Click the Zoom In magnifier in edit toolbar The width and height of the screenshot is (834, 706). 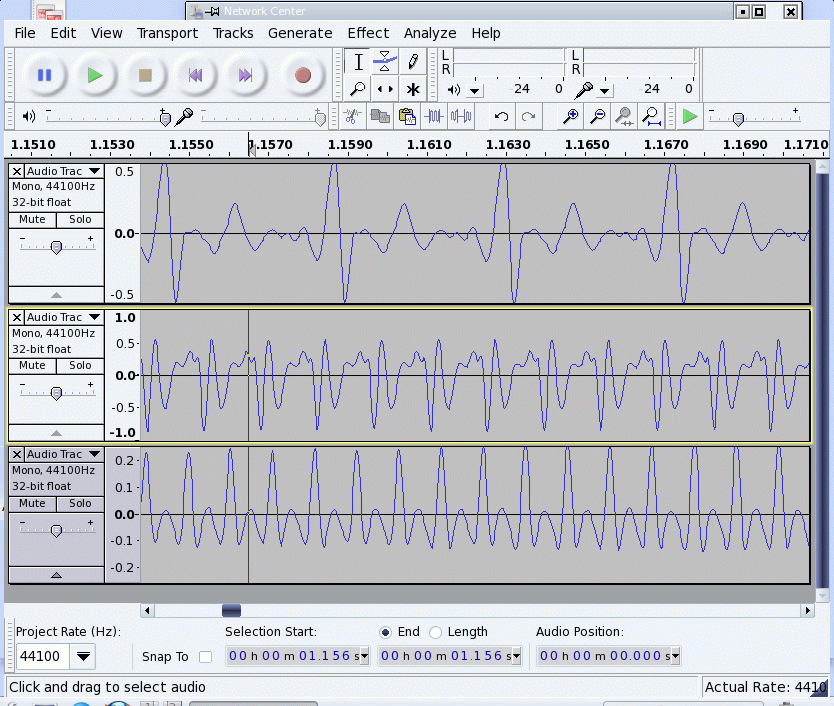click(x=570, y=117)
